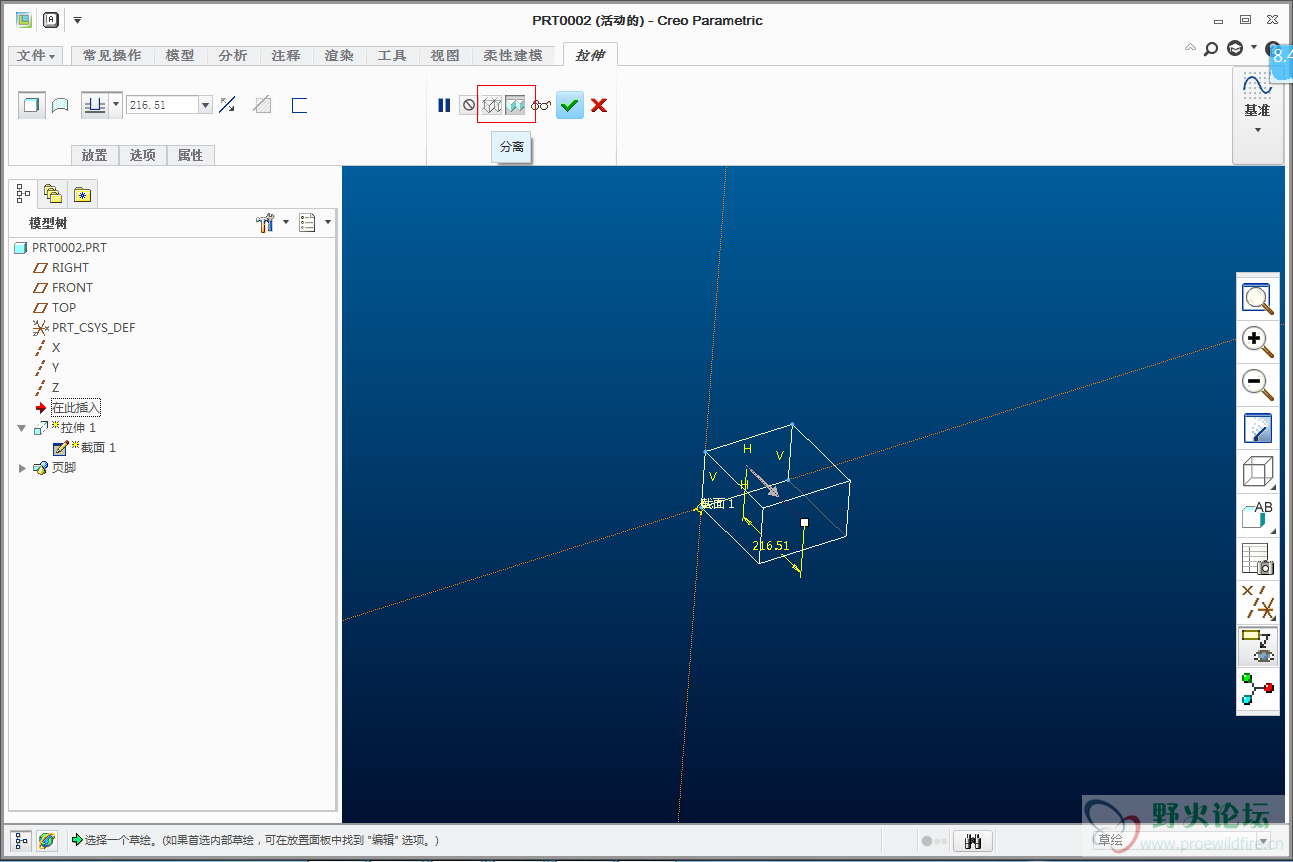Toggle the unattached preview icon
Image resolution: width=1293 pixels, height=862 pixels.
tap(491, 105)
